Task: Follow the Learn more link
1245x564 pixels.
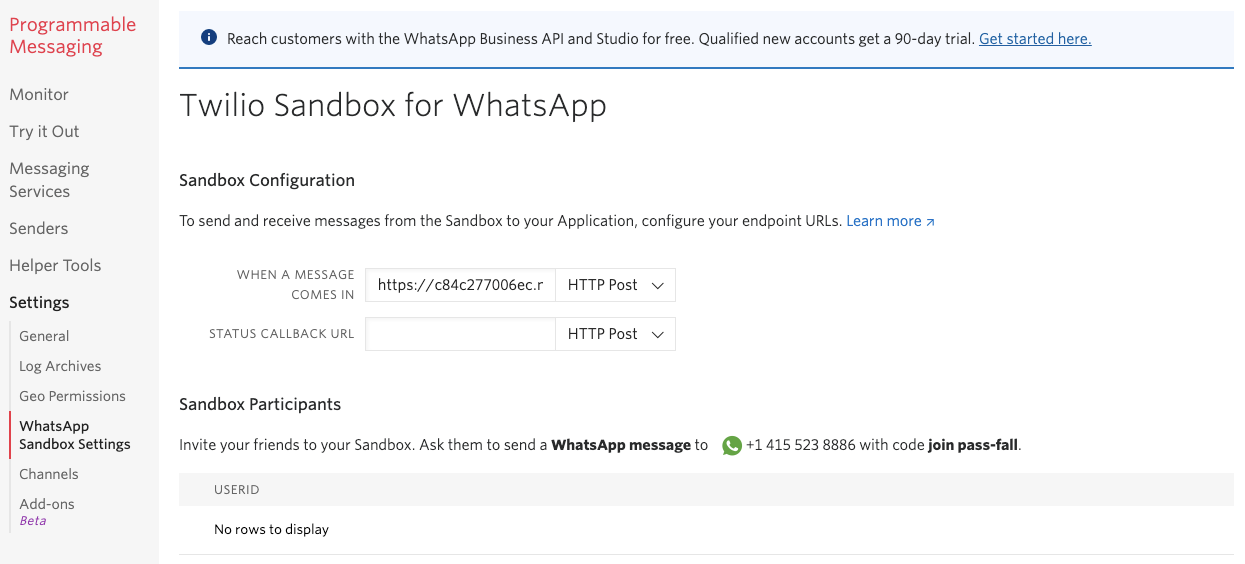Action: 884,221
